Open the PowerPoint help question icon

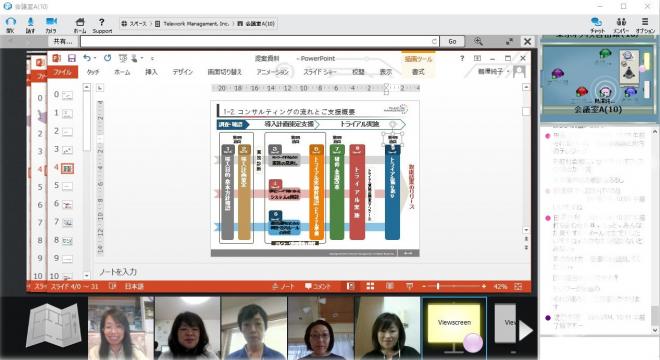click(x=462, y=58)
